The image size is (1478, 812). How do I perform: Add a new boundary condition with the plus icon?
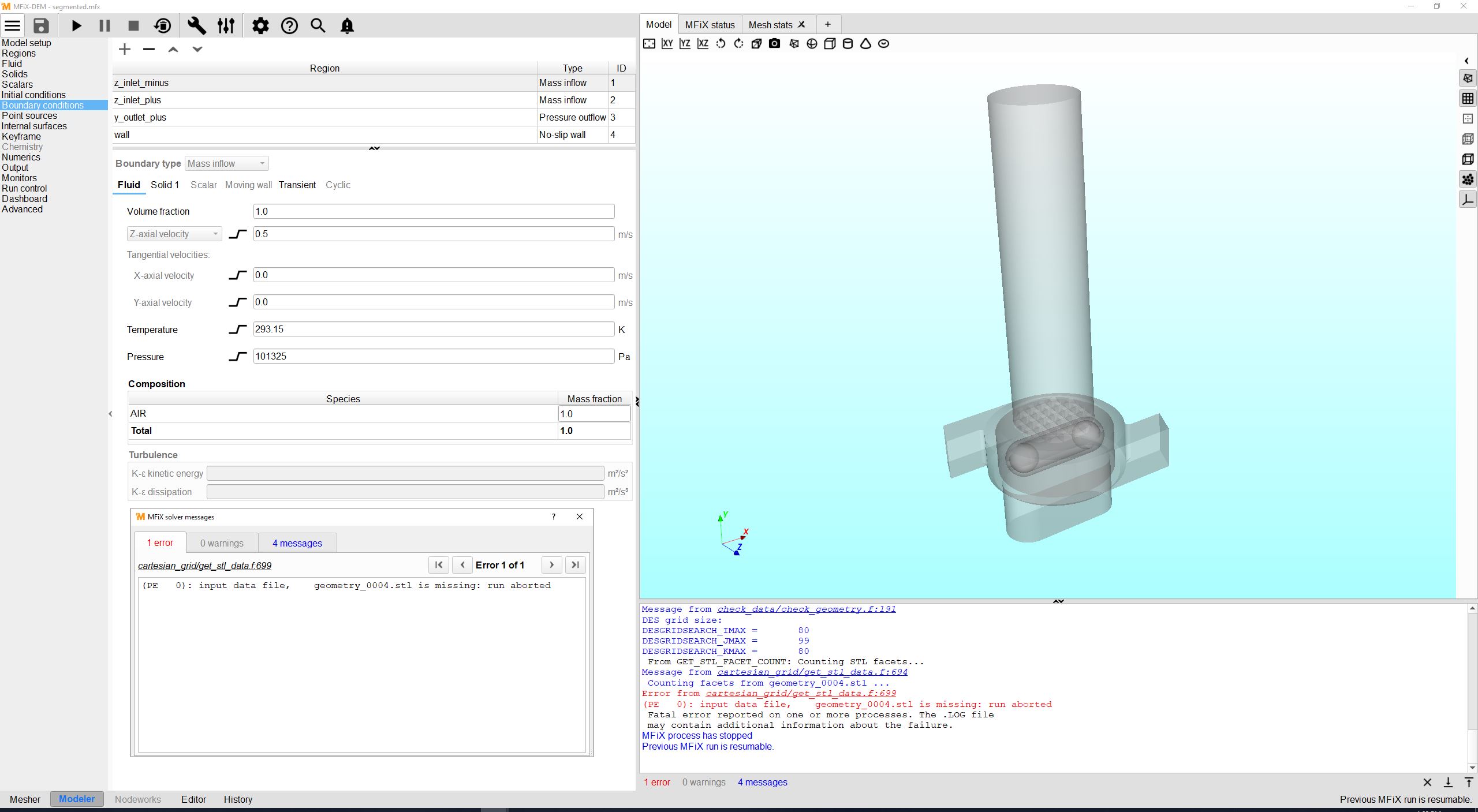click(x=125, y=50)
